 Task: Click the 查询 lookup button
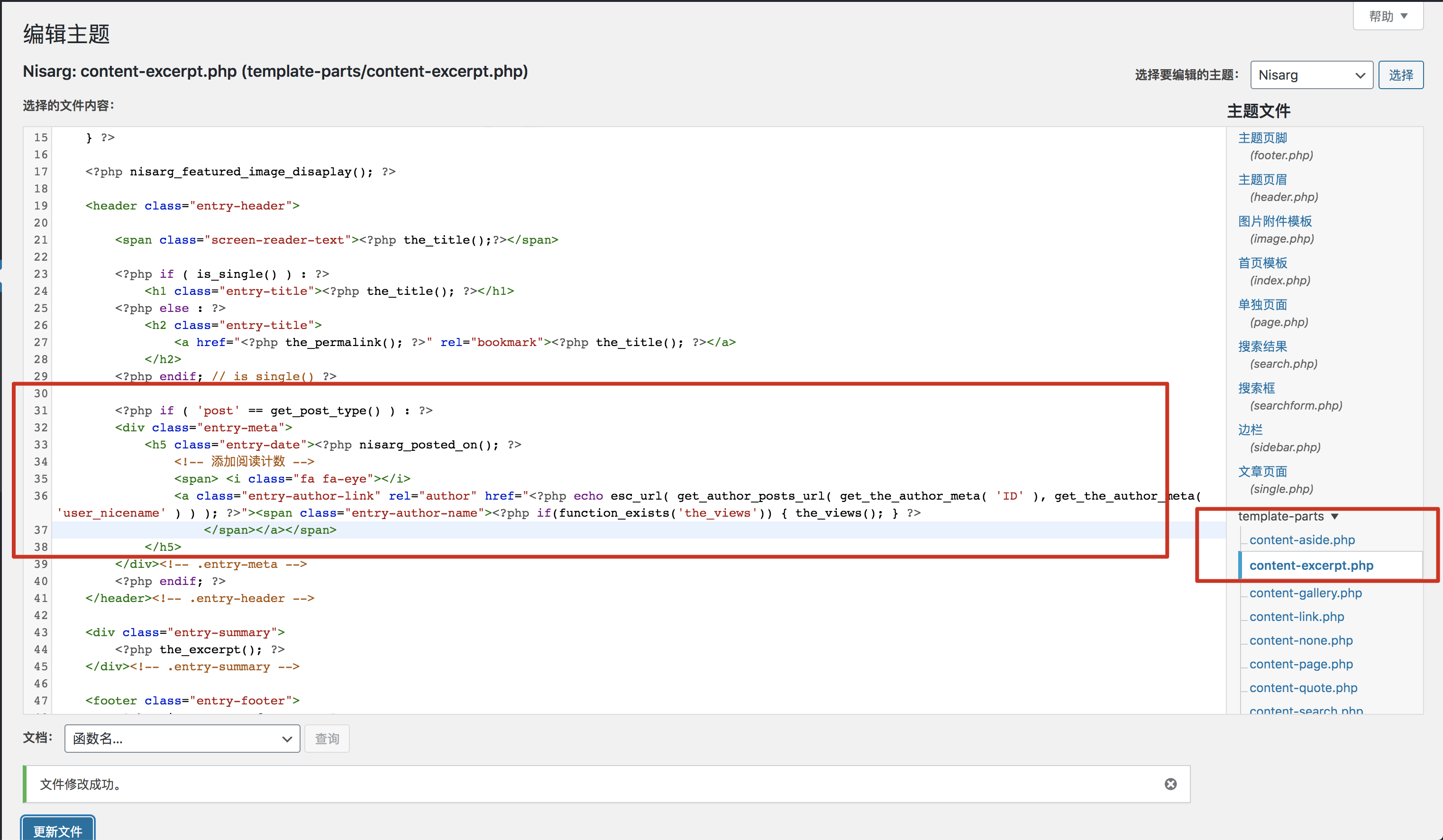(327, 739)
